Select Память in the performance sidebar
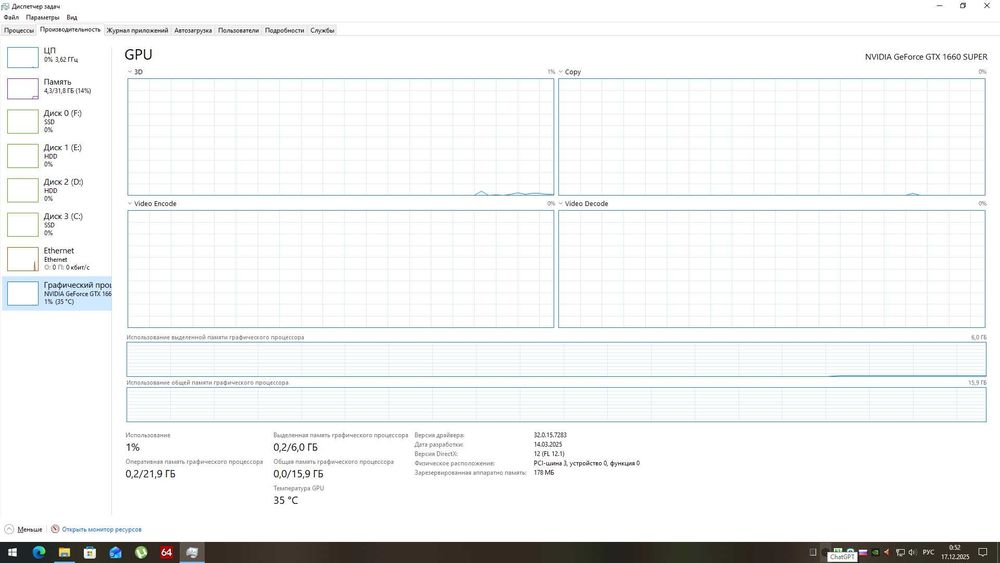1000x563 pixels. [x=57, y=87]
